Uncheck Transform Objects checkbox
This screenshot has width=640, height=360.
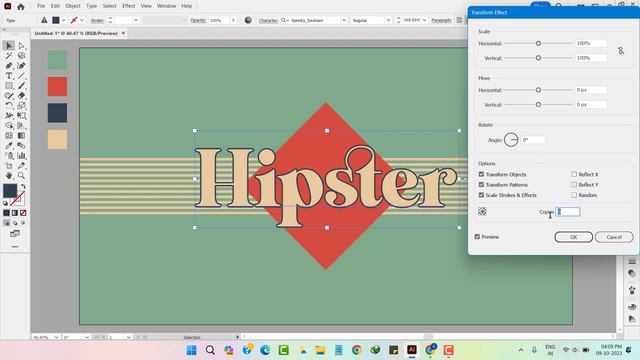tap(481, 174)
